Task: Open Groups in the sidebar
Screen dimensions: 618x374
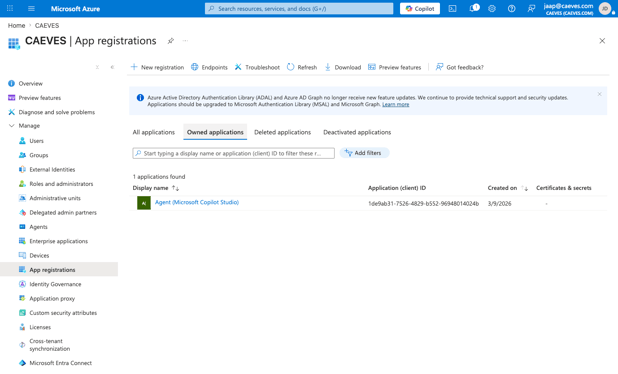Action: coord(34,155)
